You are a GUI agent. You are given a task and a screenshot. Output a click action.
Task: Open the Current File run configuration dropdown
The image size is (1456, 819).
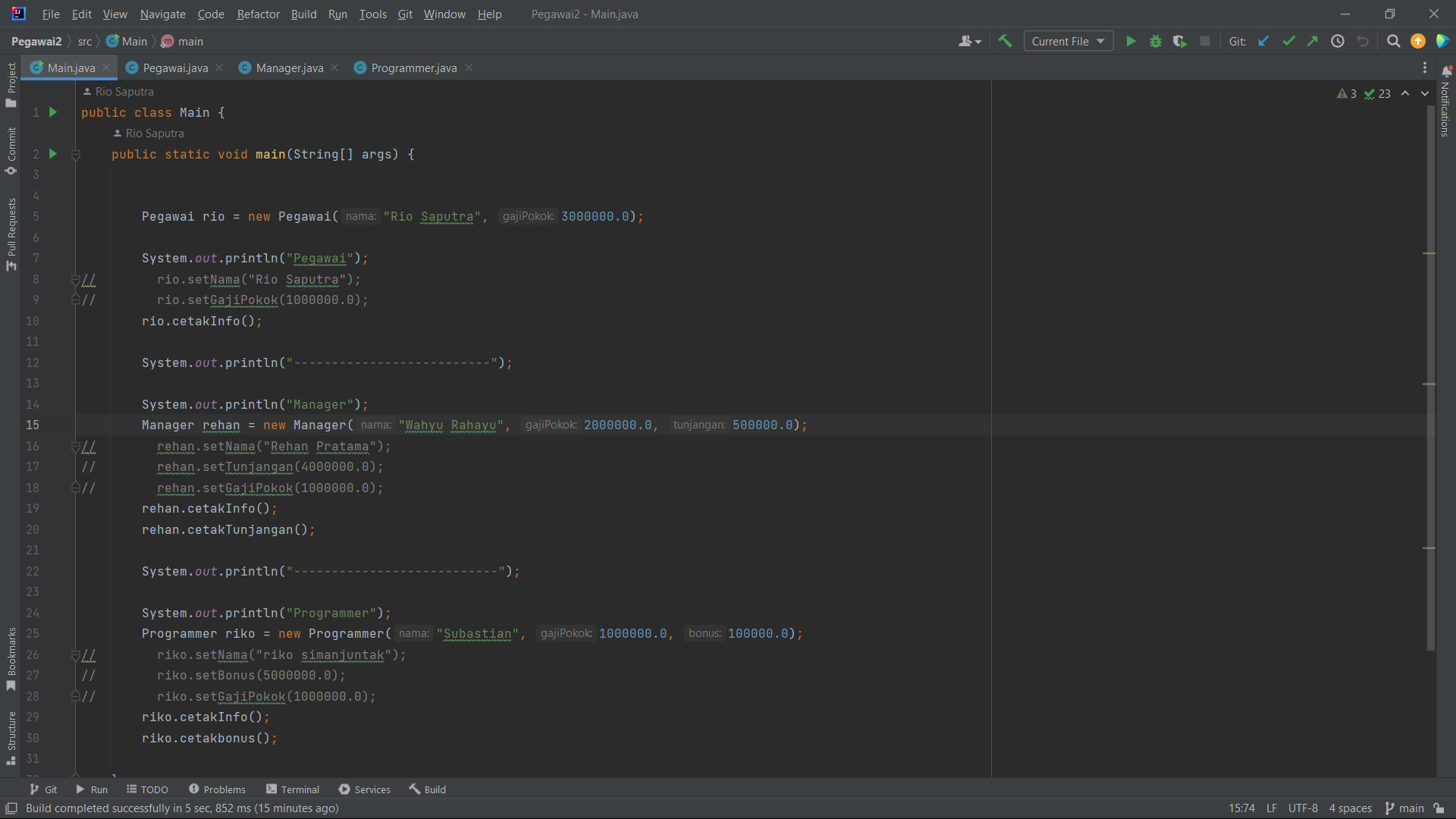coord(1068,41)
